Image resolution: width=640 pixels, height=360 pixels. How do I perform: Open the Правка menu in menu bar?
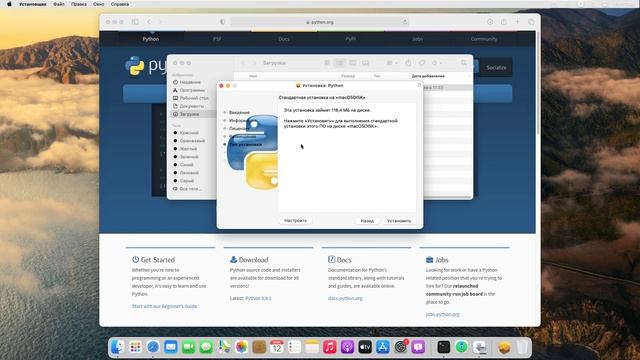pyautogui.click(x=78, y=4)
